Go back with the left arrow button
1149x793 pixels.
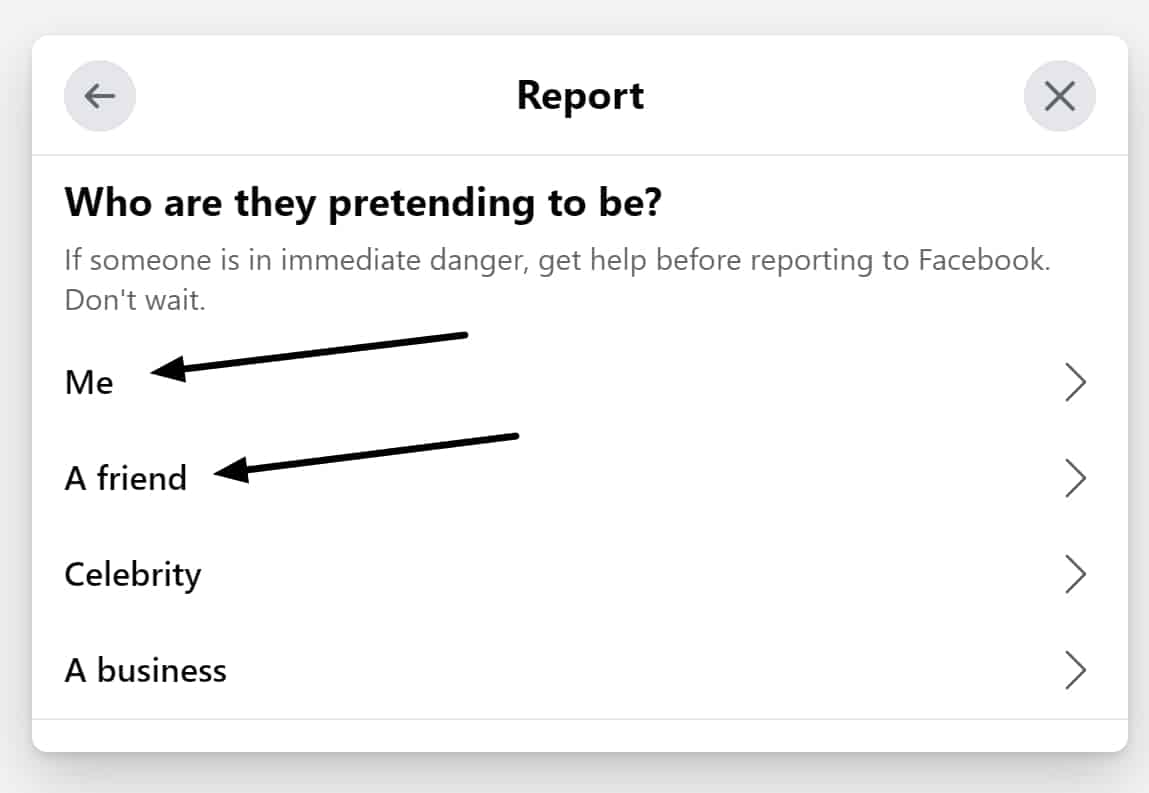pos(100,96)
